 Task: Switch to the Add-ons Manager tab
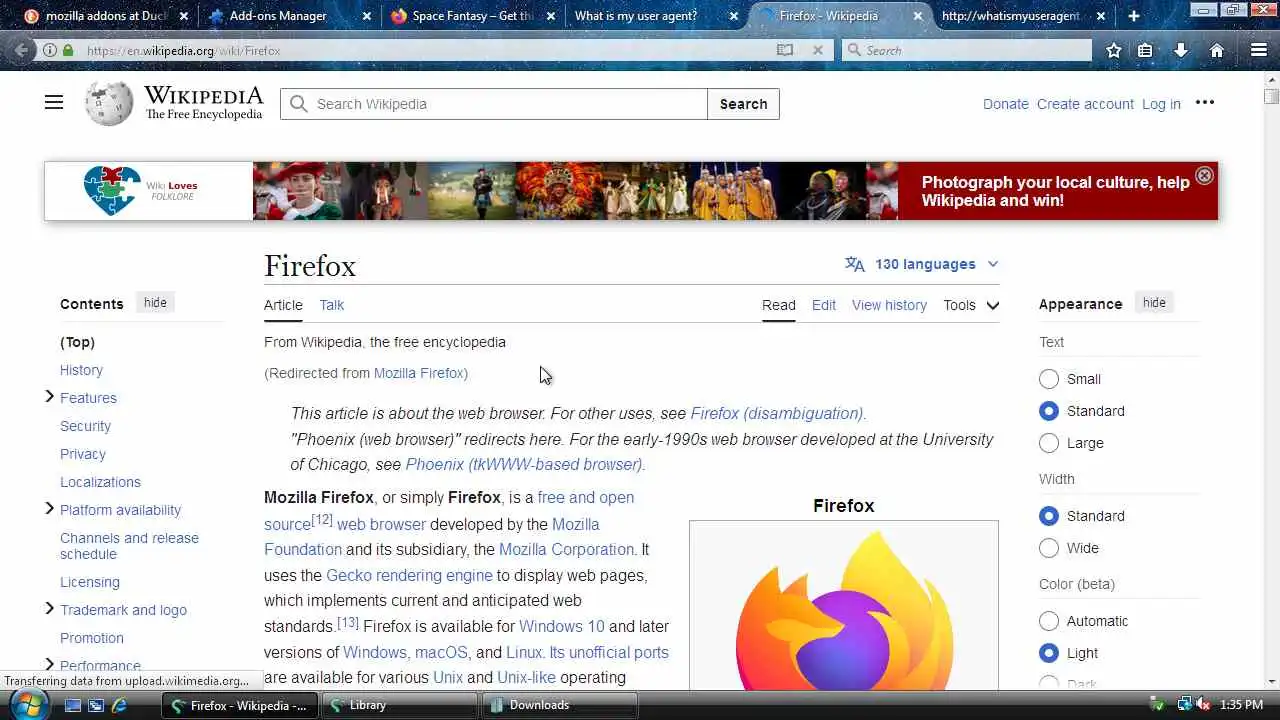(x=277, y=16)
